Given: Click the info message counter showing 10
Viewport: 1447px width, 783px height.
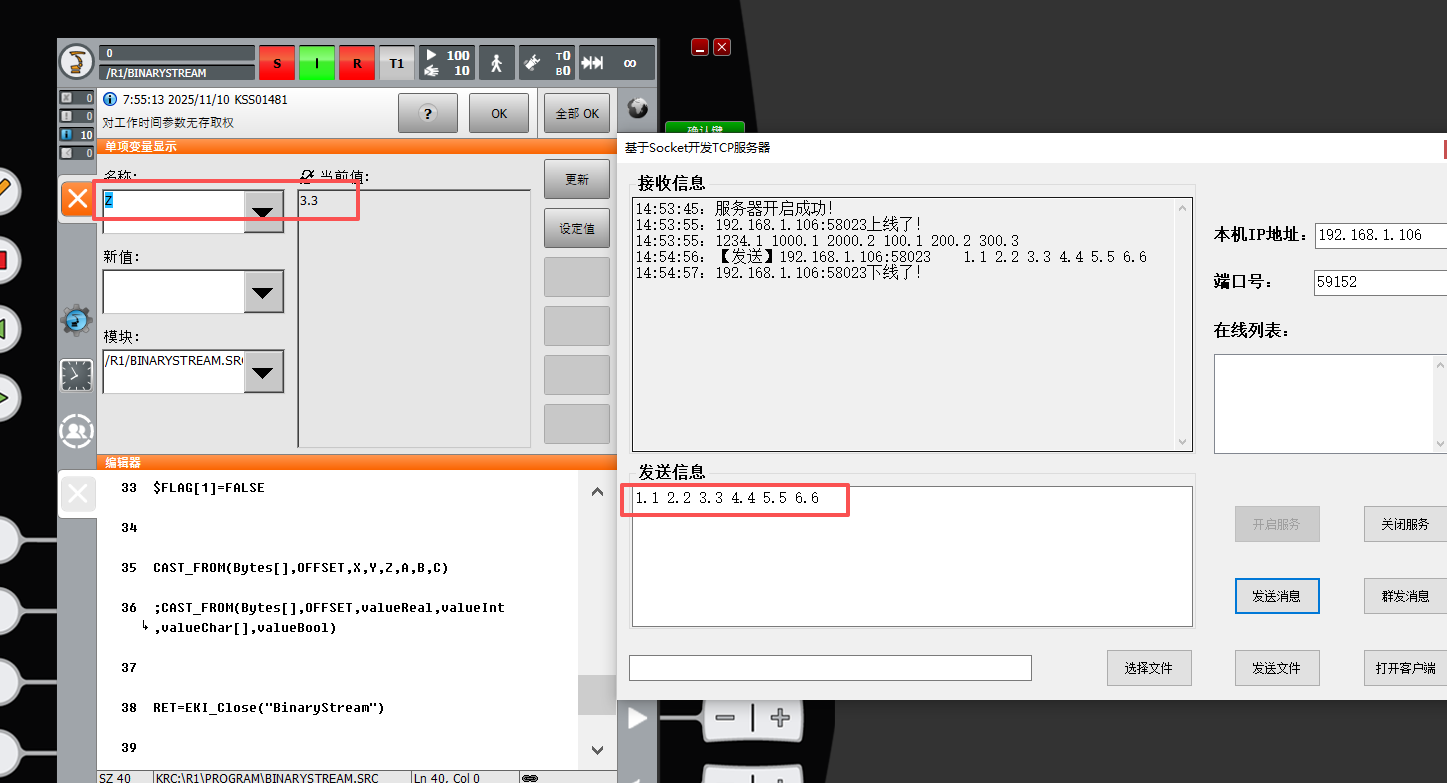Looking at the screenshot, I should (x=77, y=134).
